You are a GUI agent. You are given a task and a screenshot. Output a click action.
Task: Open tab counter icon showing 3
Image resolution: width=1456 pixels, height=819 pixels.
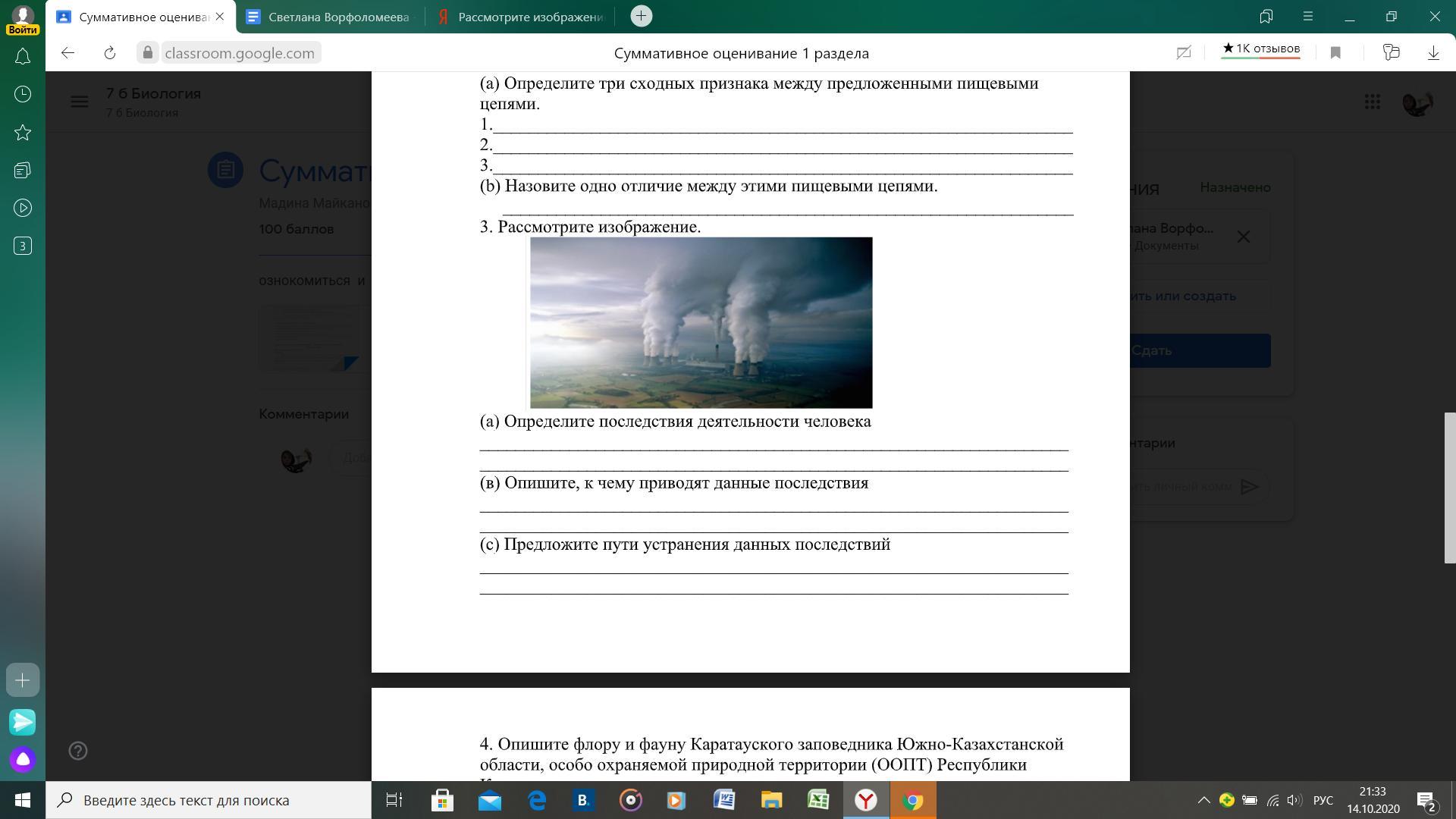(23, 246)
